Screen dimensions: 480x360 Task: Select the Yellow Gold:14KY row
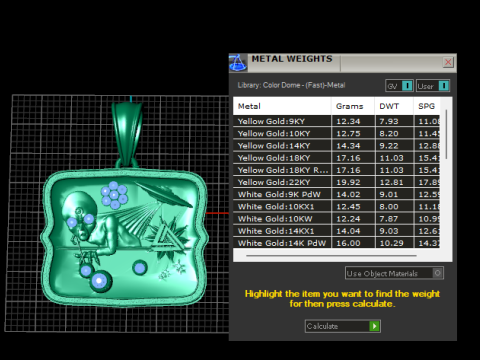pyautogui.click(x=336, y=146)
